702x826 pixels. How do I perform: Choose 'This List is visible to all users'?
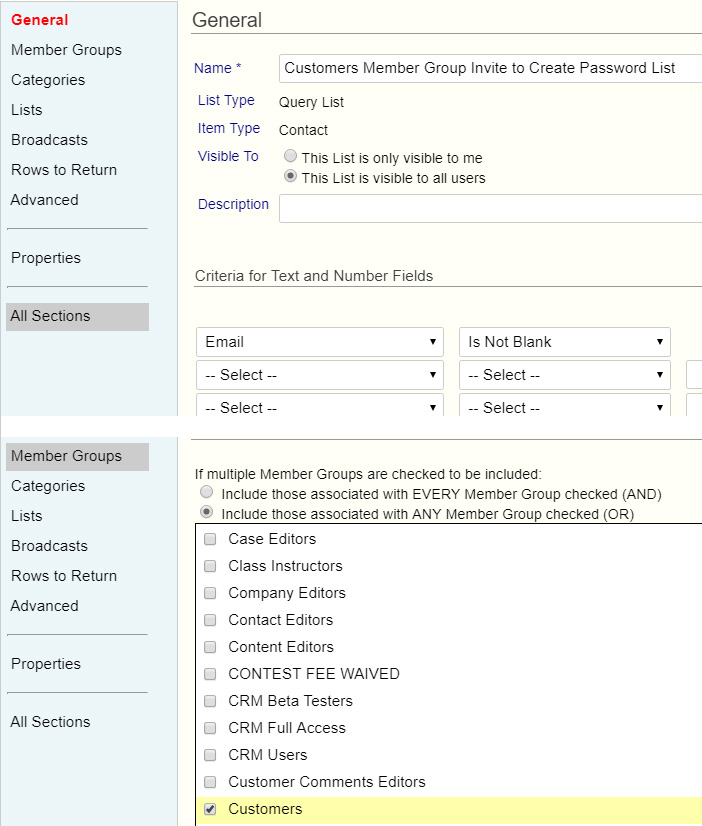tap(290, 177)
